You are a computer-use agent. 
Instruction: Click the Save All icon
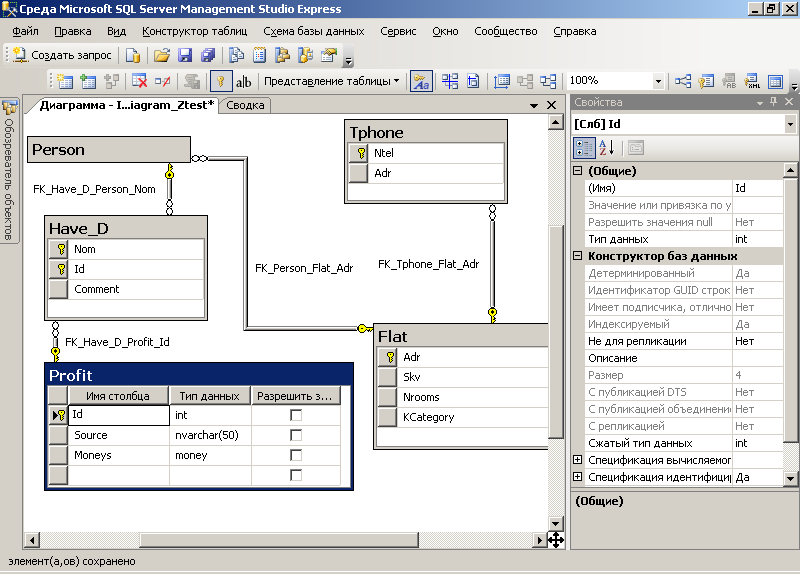coord(208,55)
